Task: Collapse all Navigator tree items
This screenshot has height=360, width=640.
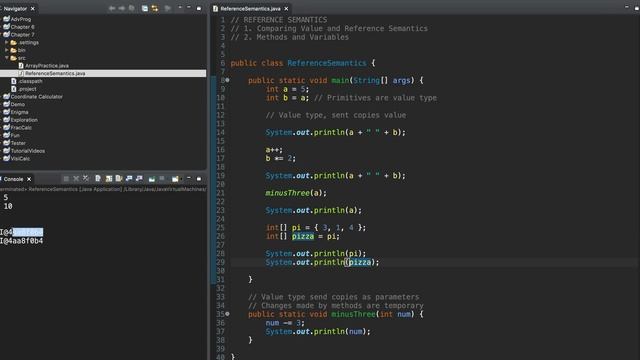Action: (144, 9)
